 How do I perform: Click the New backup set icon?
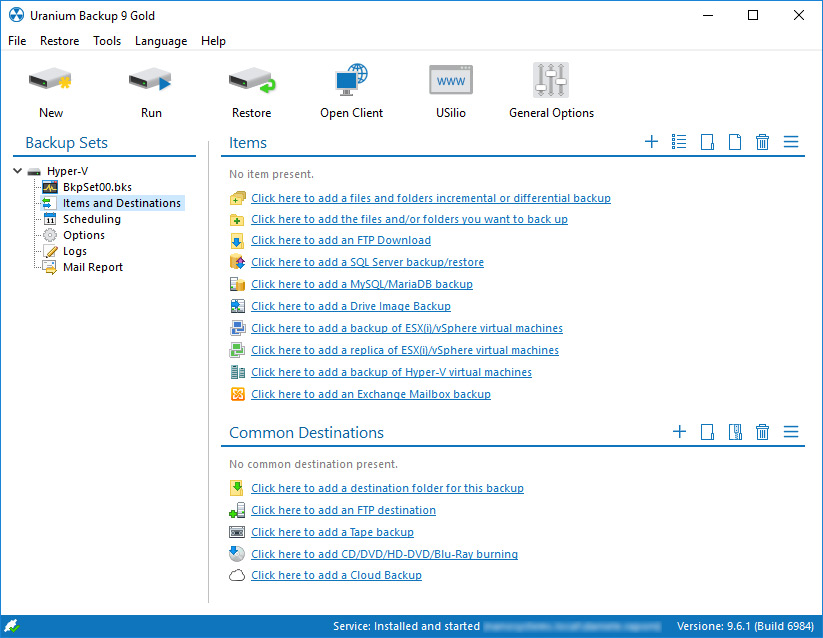click(x=51, y=81)
